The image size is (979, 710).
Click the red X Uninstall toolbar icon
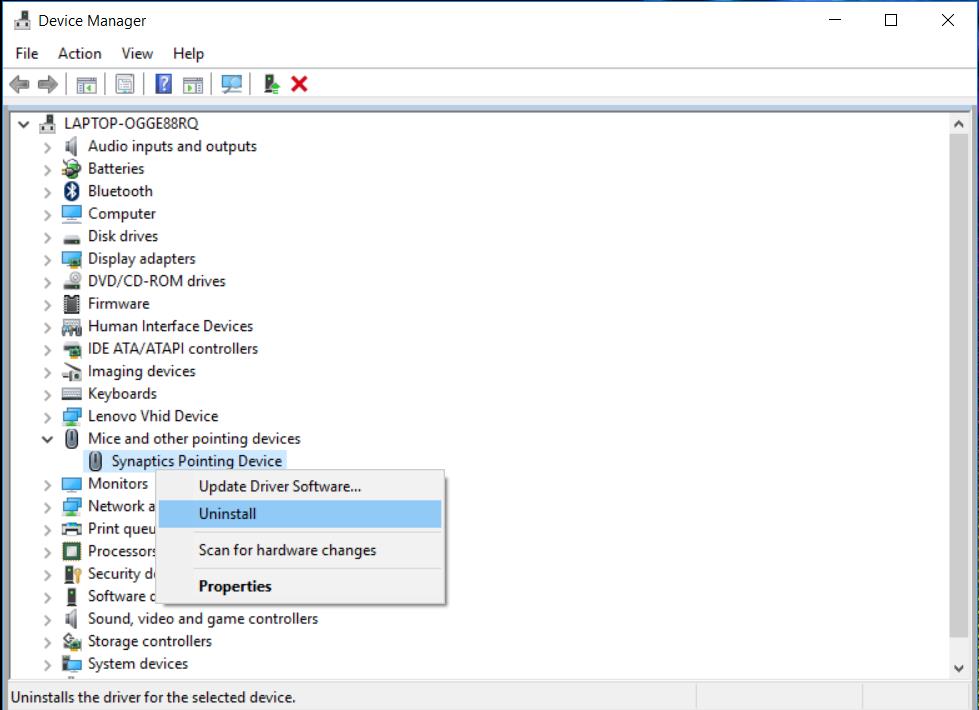[x=299, y=85]
